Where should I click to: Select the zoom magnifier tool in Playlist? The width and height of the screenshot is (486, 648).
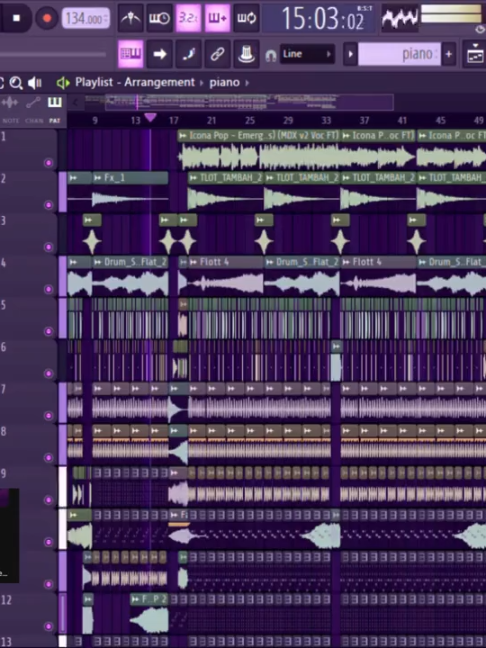pyautogui.click(x=16, y=83)
